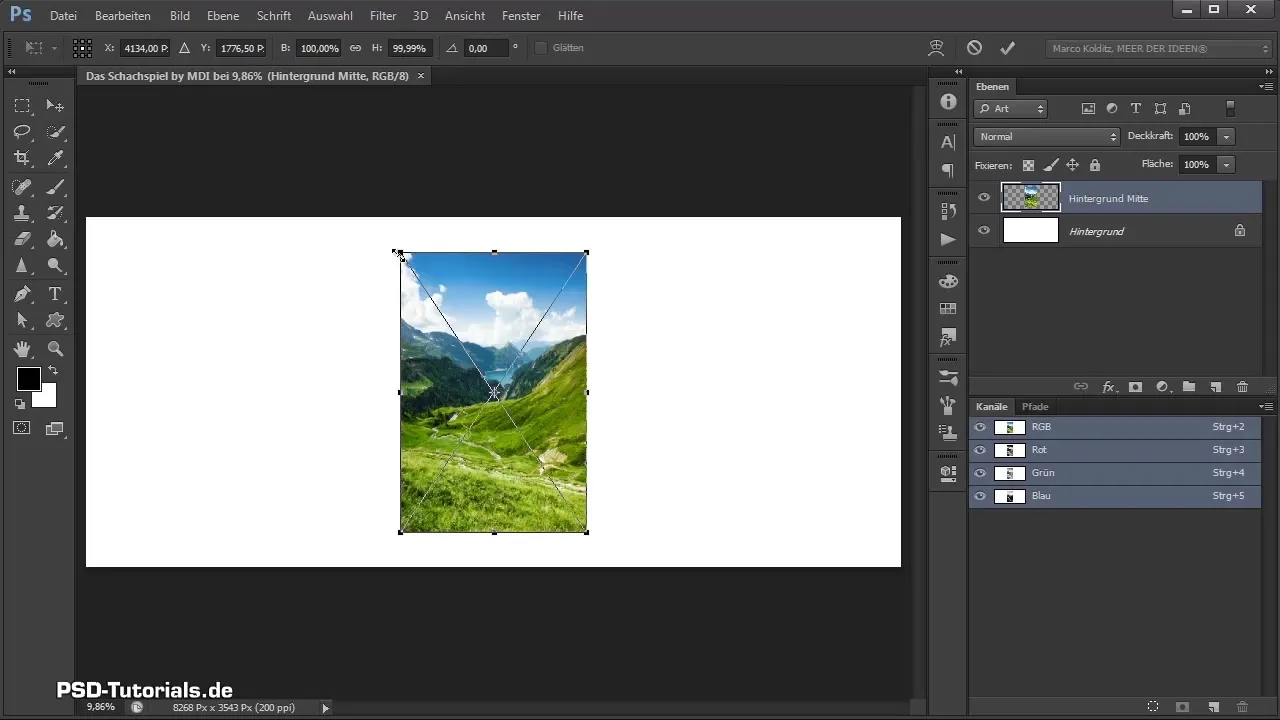The height and width of the screenshot is (720, 1280).
Task: Select the Sharpen tool
Action: tap(22, 266)
